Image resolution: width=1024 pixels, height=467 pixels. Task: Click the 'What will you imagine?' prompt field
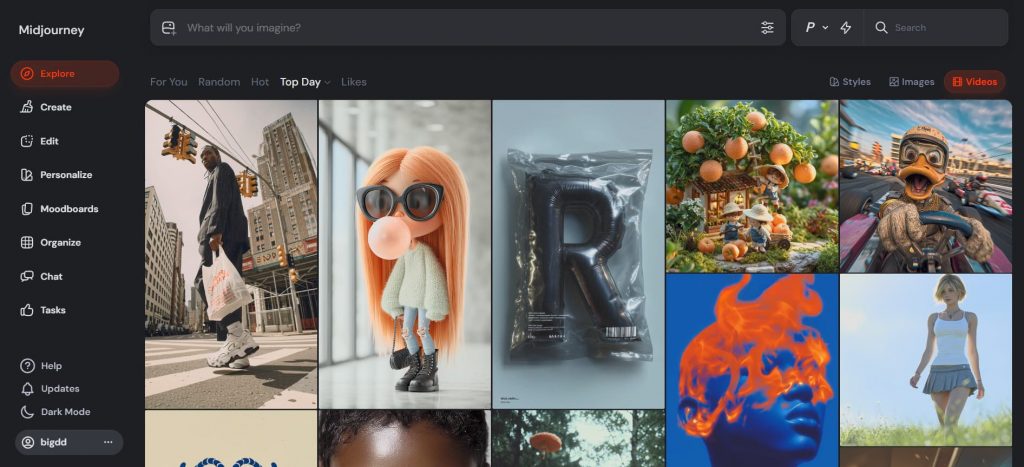[470, 27]
